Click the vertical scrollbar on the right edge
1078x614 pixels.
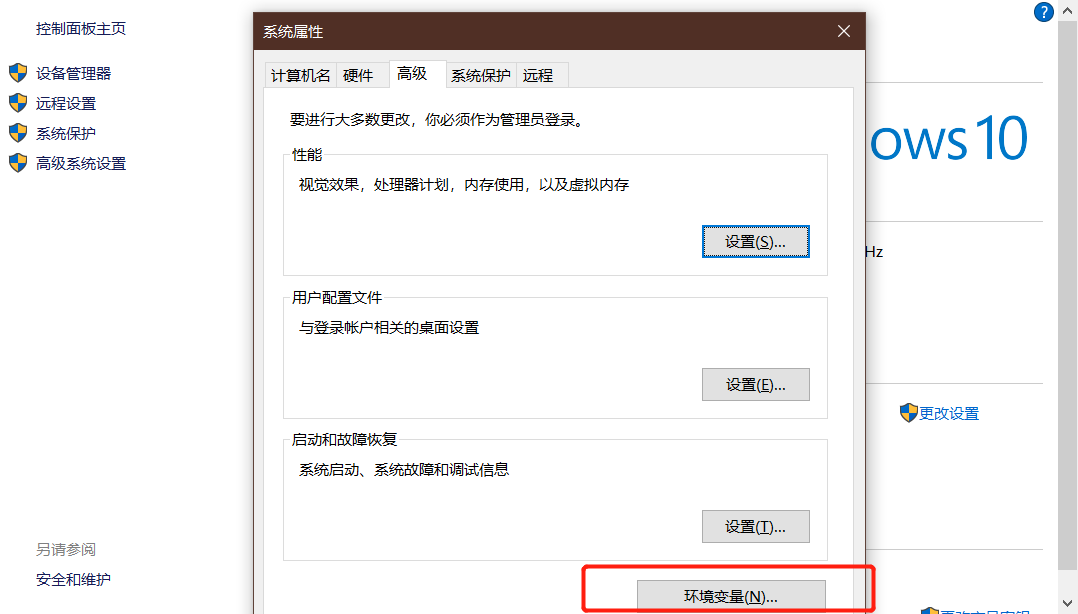pyautogui.click(x=1069, y=300)
